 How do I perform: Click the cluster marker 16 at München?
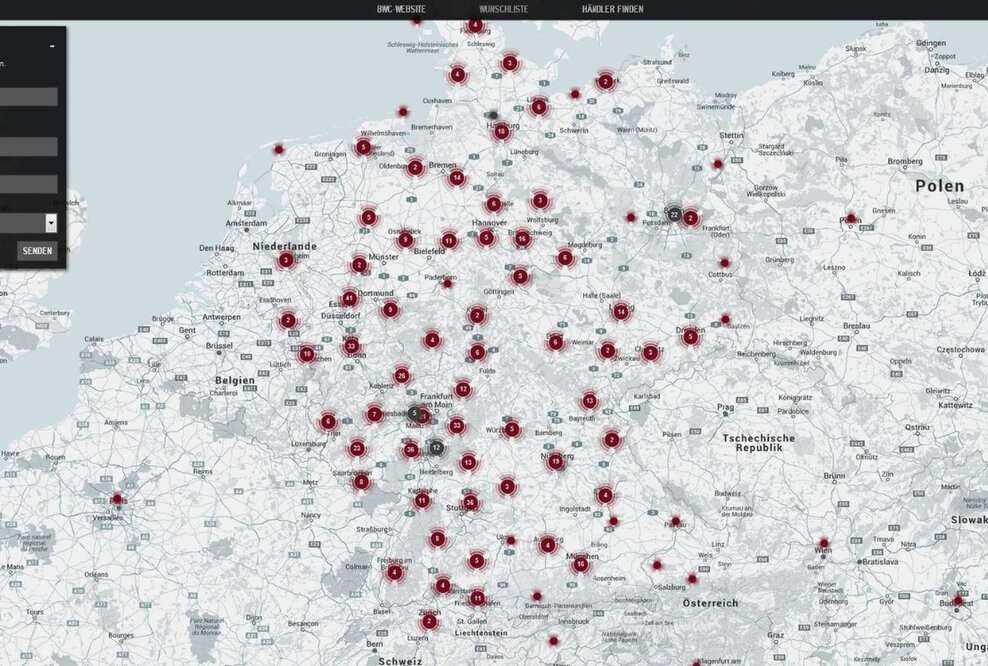[580, 564]
